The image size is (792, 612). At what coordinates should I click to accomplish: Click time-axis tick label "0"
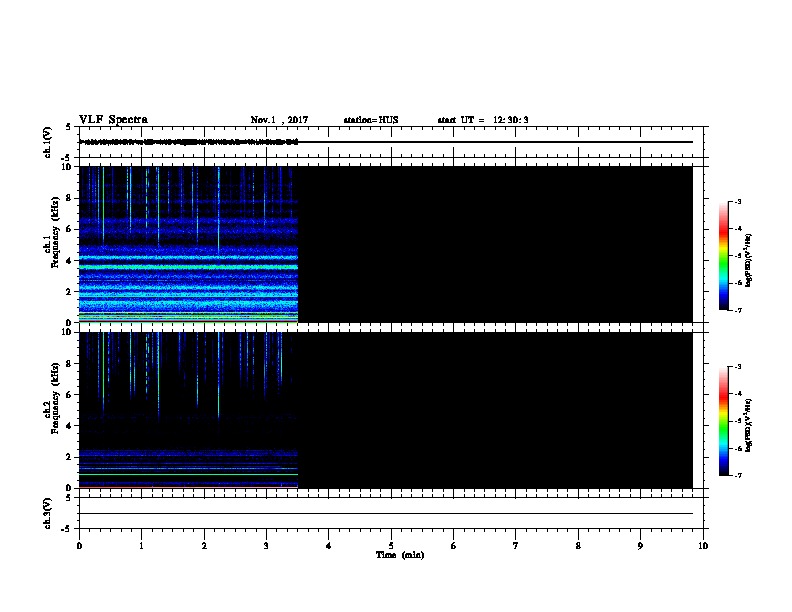click(79, 546)
